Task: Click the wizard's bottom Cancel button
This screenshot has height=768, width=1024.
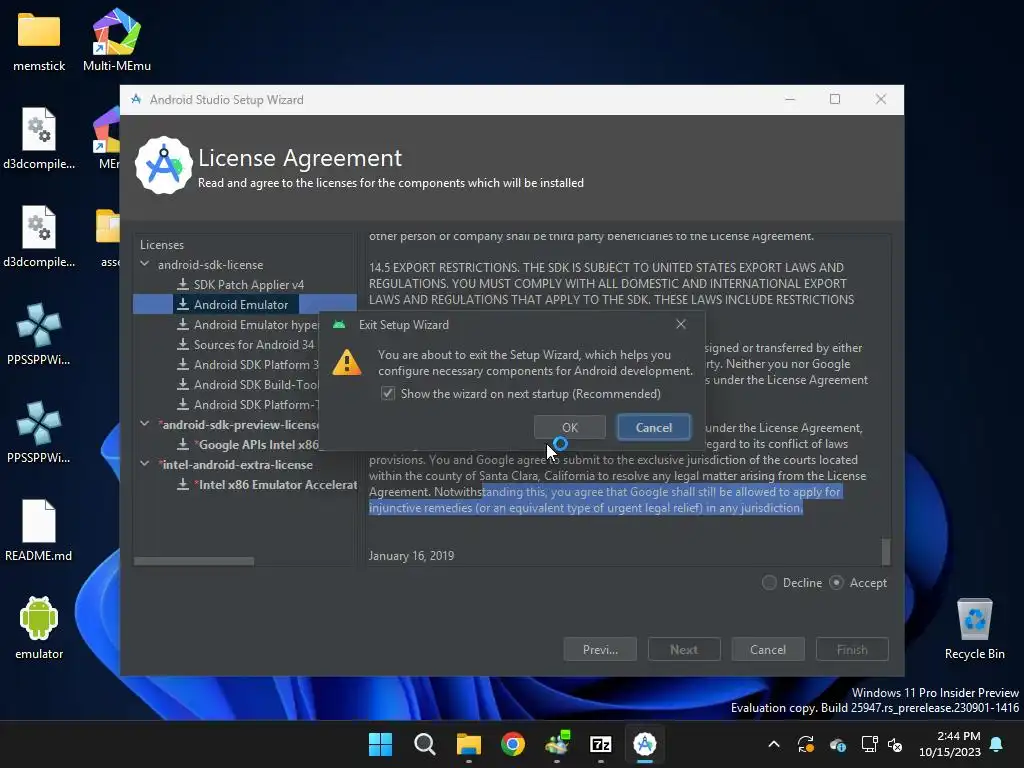Action: coord(768,650)
